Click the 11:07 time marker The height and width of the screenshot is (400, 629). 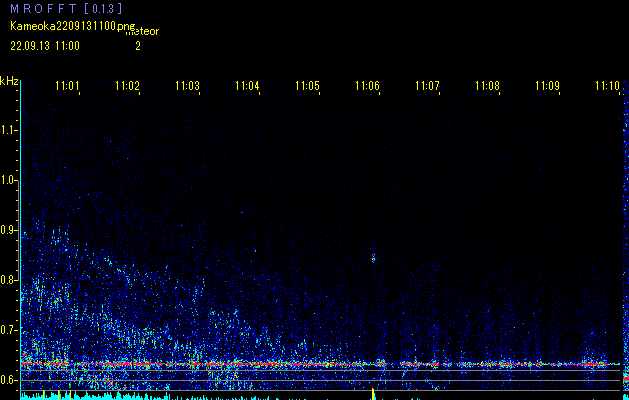click(427, 86)
